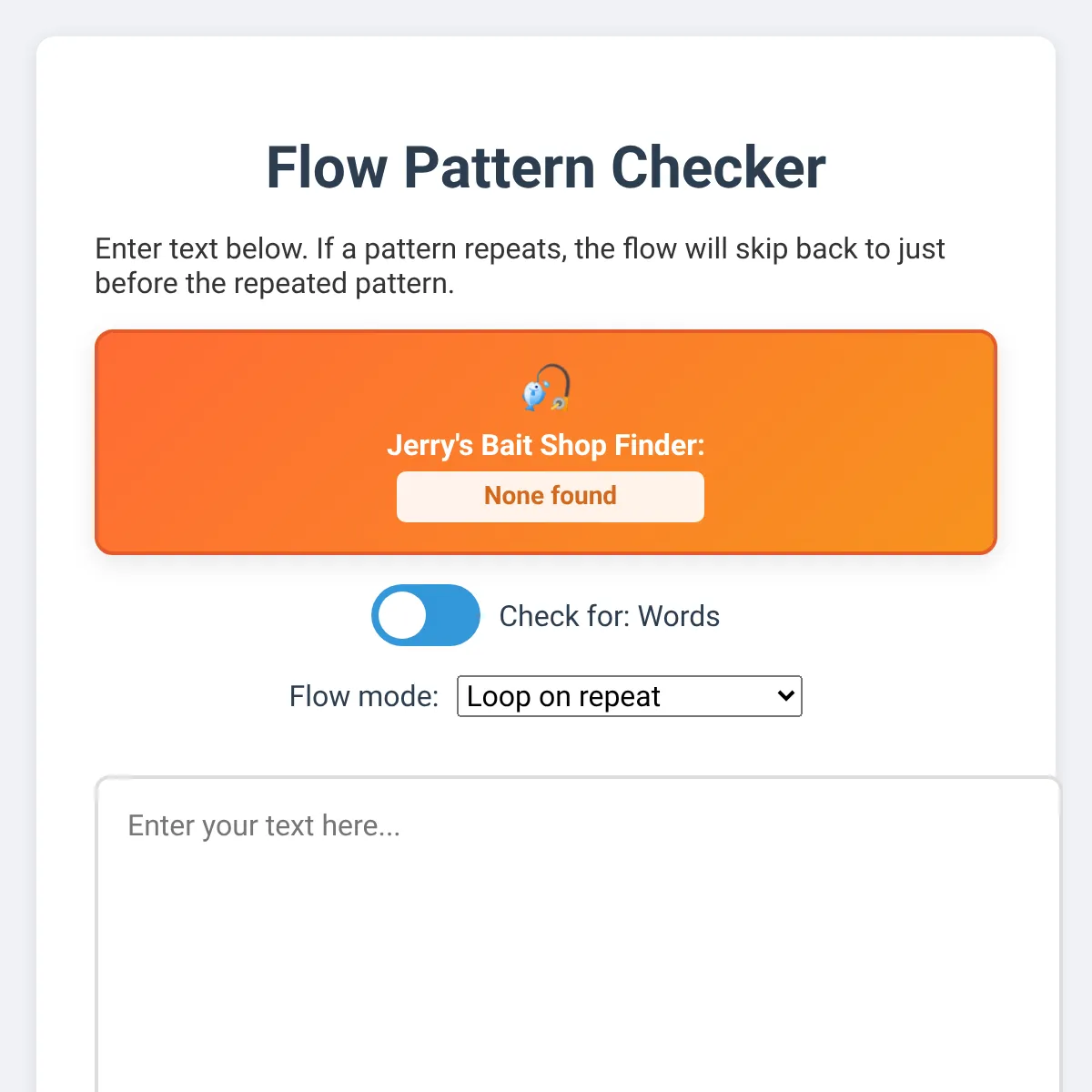Click the empty lower area of the text box
This screenshot has height=1092, width=1092.
click(579, 983)
